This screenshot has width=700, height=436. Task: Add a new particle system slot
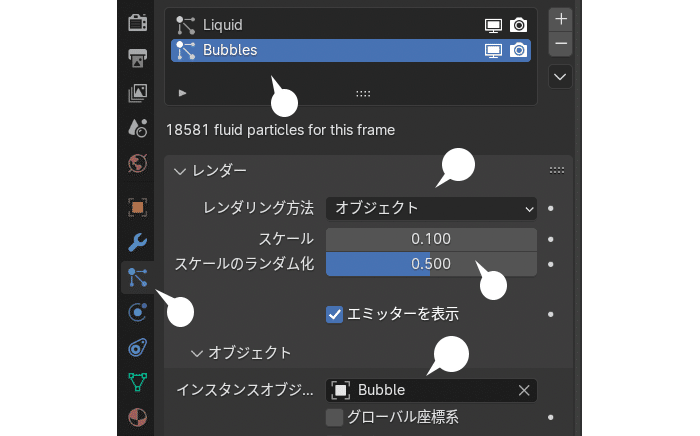[x=561, y=19]
